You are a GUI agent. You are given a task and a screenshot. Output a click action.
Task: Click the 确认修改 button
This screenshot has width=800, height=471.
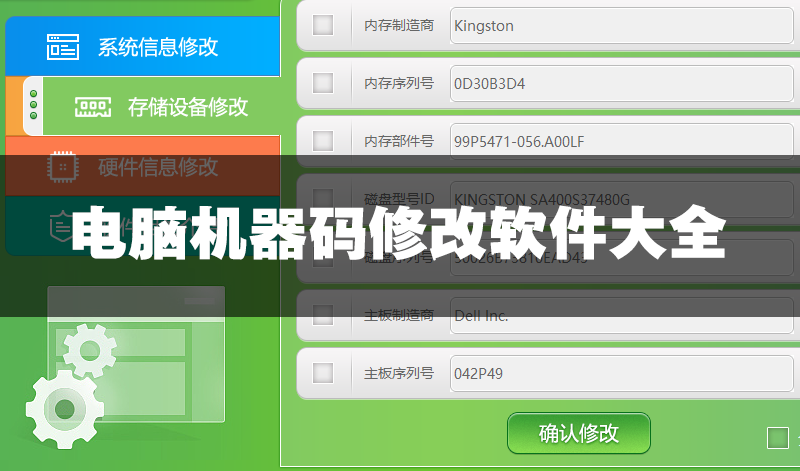(x=579, y=433)
